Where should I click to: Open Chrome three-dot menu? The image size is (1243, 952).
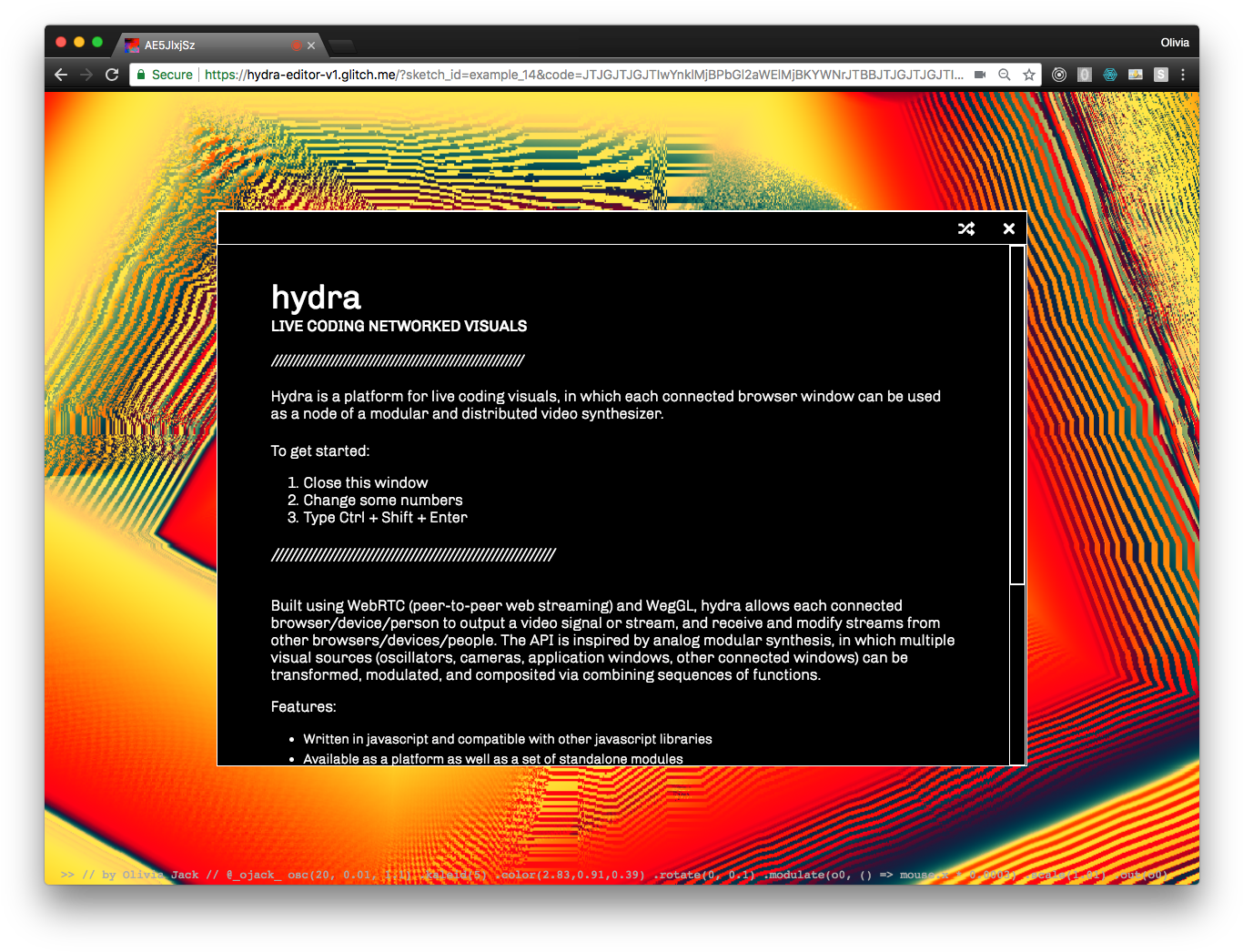point(1183,75)
